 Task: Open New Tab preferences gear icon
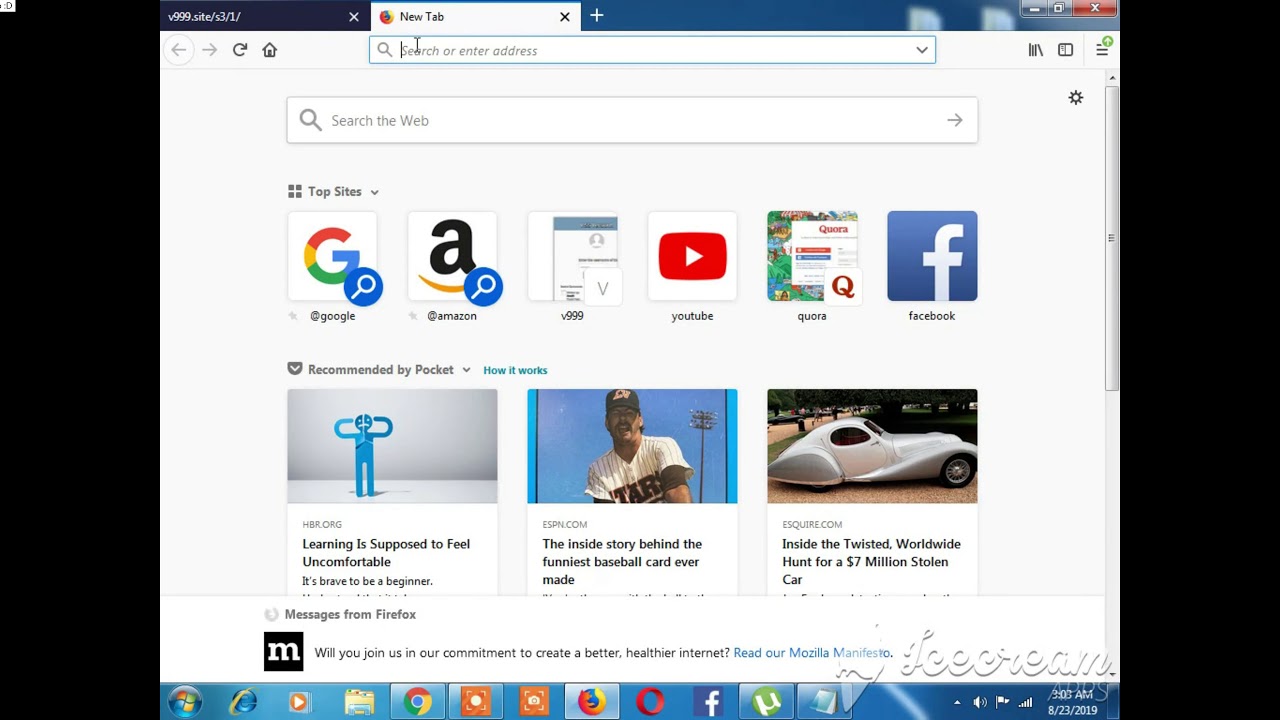[x=1076, y=97]
